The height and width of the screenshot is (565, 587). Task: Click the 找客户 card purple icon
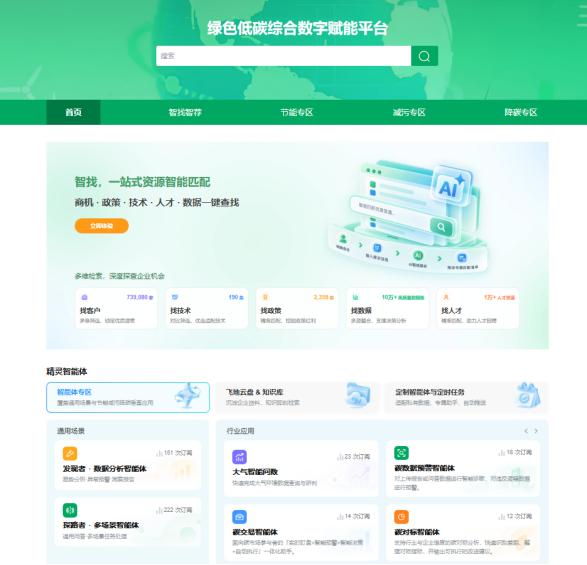point(84,297)
